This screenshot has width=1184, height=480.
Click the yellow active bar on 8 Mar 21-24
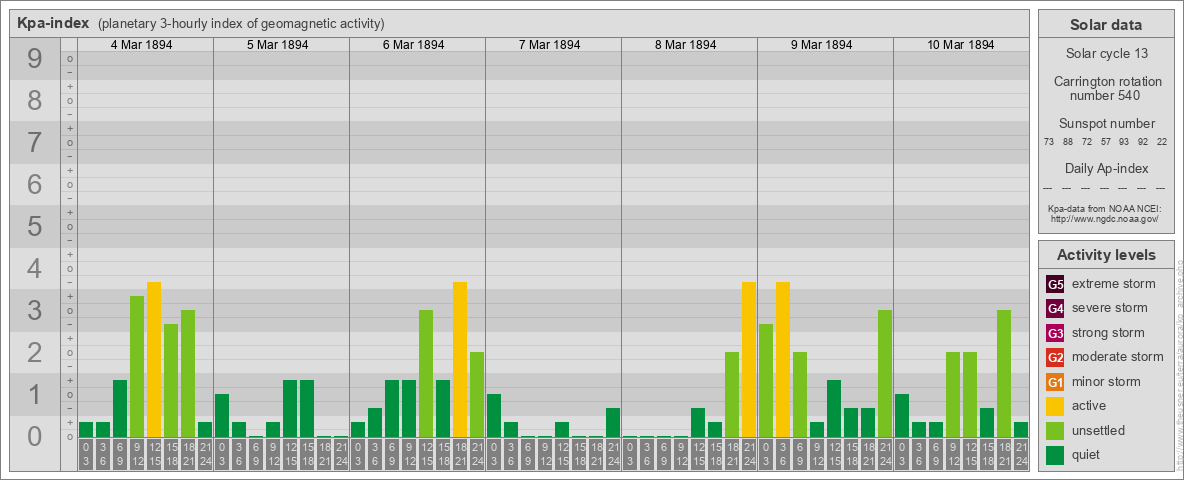point(749,359)
